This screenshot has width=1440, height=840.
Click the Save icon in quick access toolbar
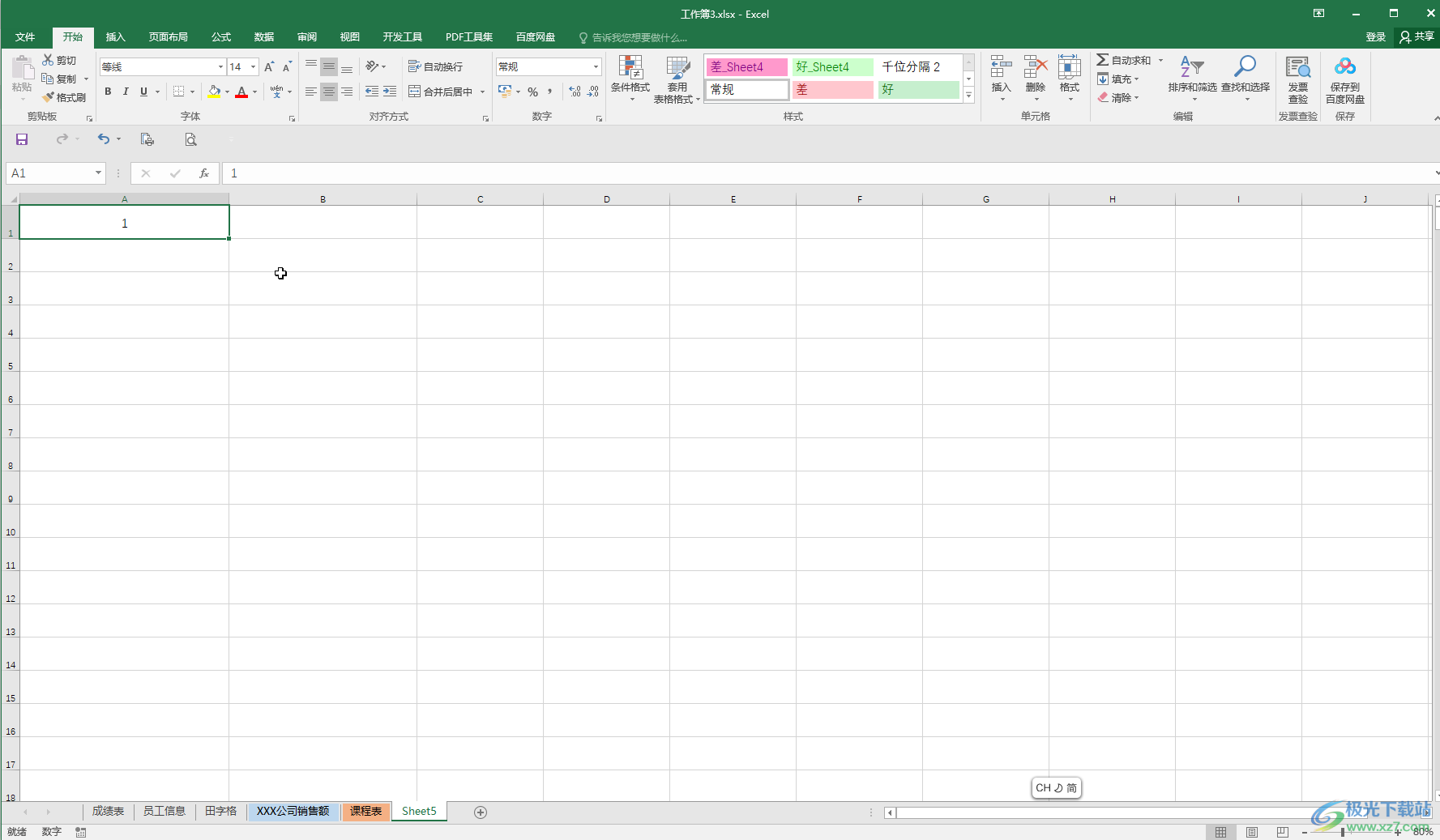coord(22,139)
